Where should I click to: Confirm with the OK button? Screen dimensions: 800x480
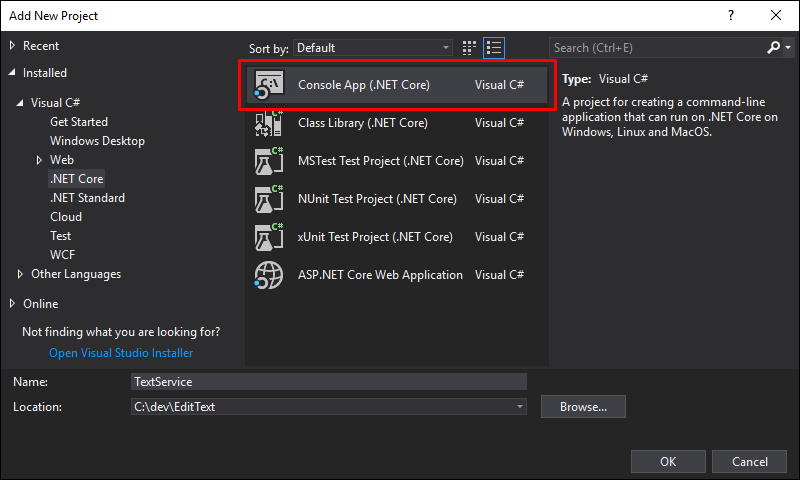[x=668, y=462]
